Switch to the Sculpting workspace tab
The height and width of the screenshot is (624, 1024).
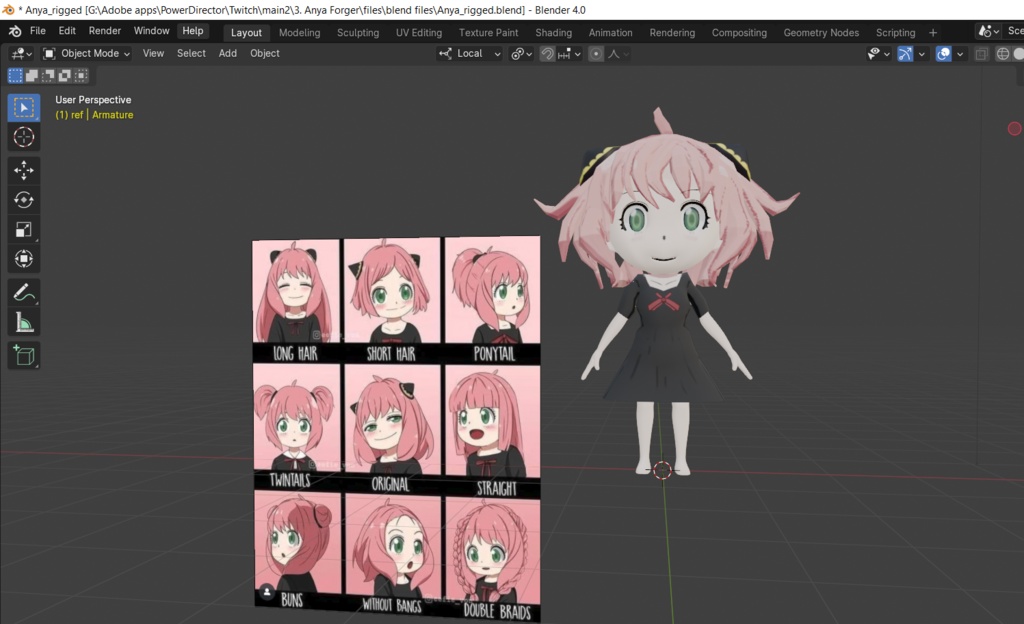[358, 33]
